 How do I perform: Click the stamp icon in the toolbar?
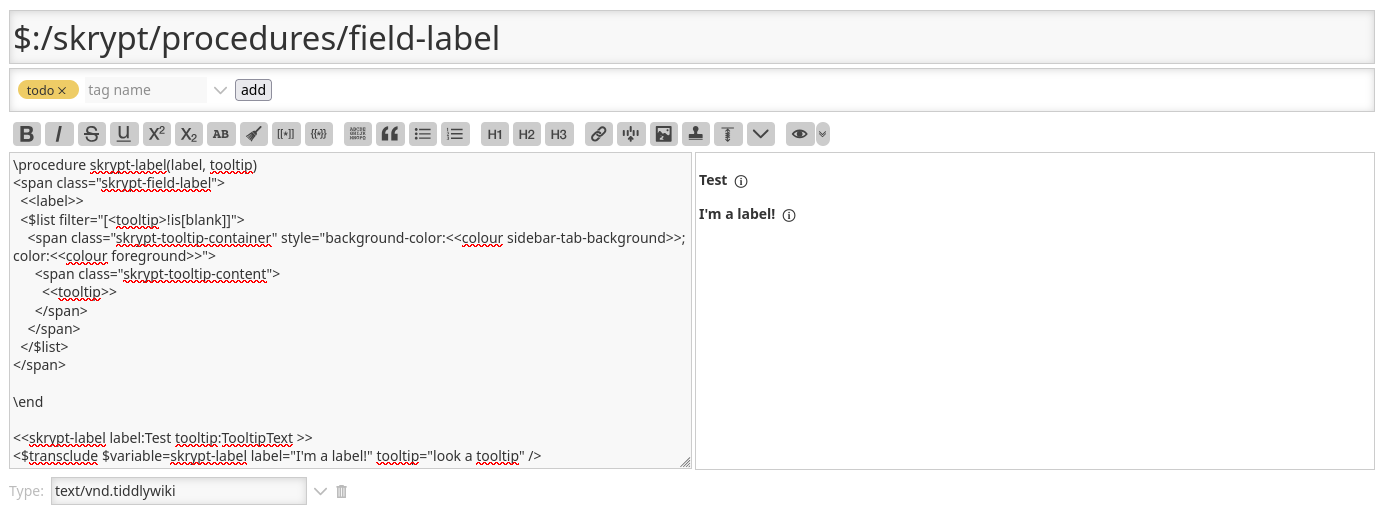pos(696,134)
